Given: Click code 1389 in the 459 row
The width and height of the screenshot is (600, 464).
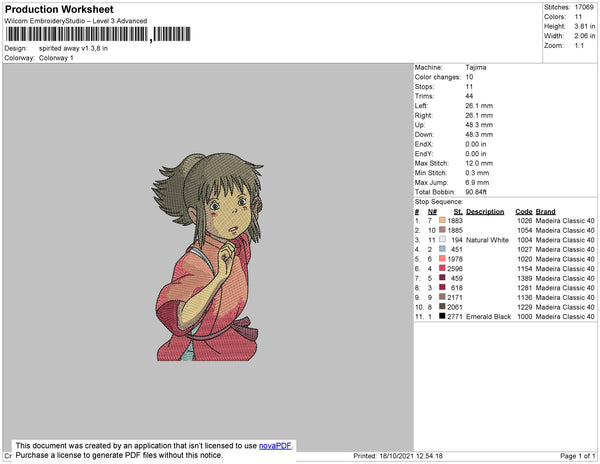Looking at the screenshot, I should pos(525,278).
